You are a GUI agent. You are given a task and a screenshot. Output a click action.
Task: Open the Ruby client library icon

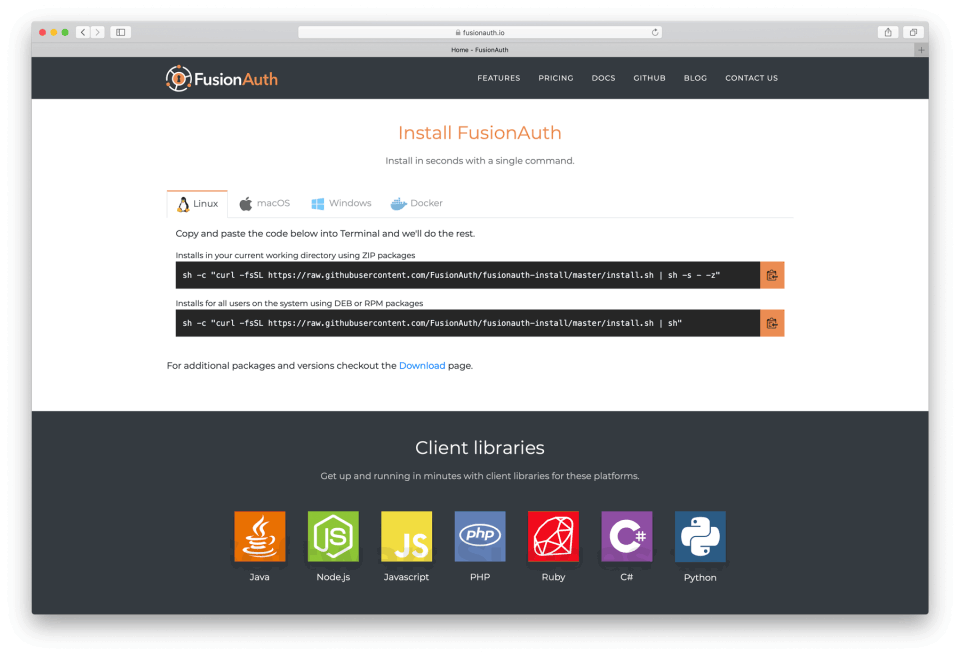pos(553,536)
